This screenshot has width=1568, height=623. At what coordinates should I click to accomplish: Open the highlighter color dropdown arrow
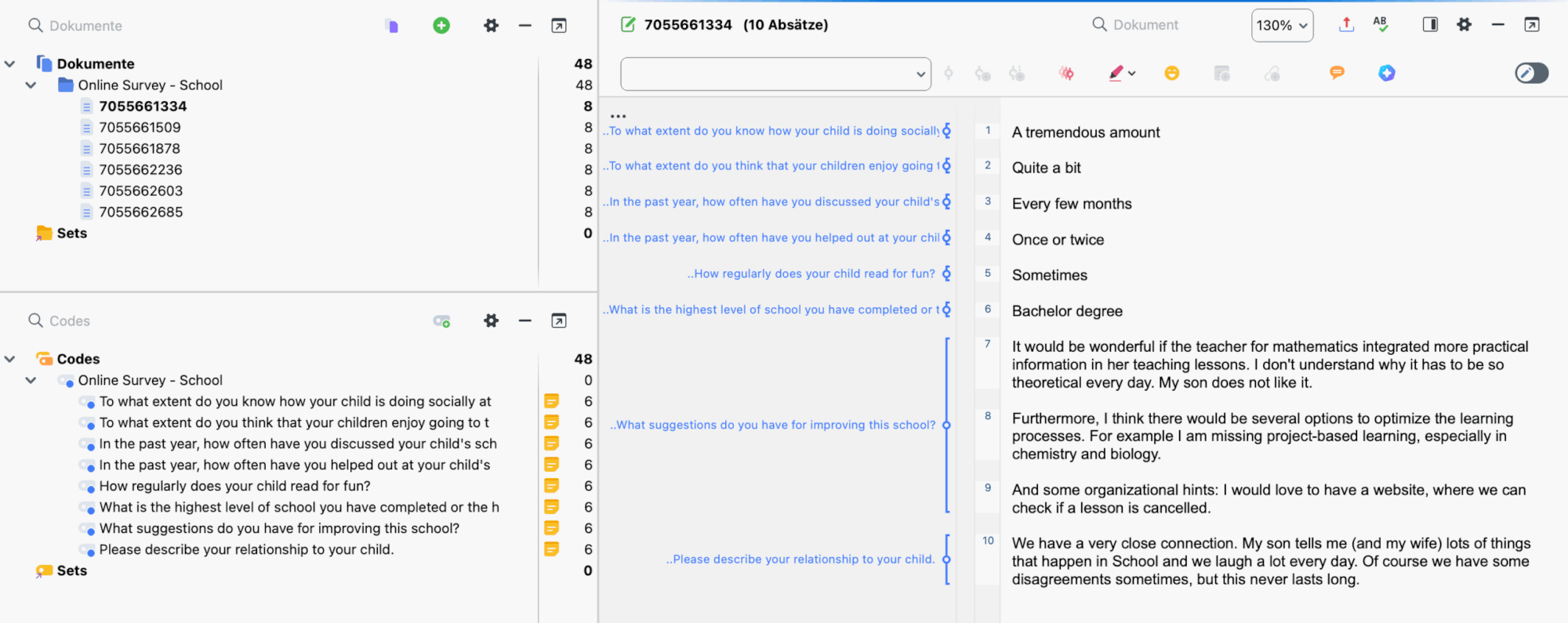point(1132,74)
